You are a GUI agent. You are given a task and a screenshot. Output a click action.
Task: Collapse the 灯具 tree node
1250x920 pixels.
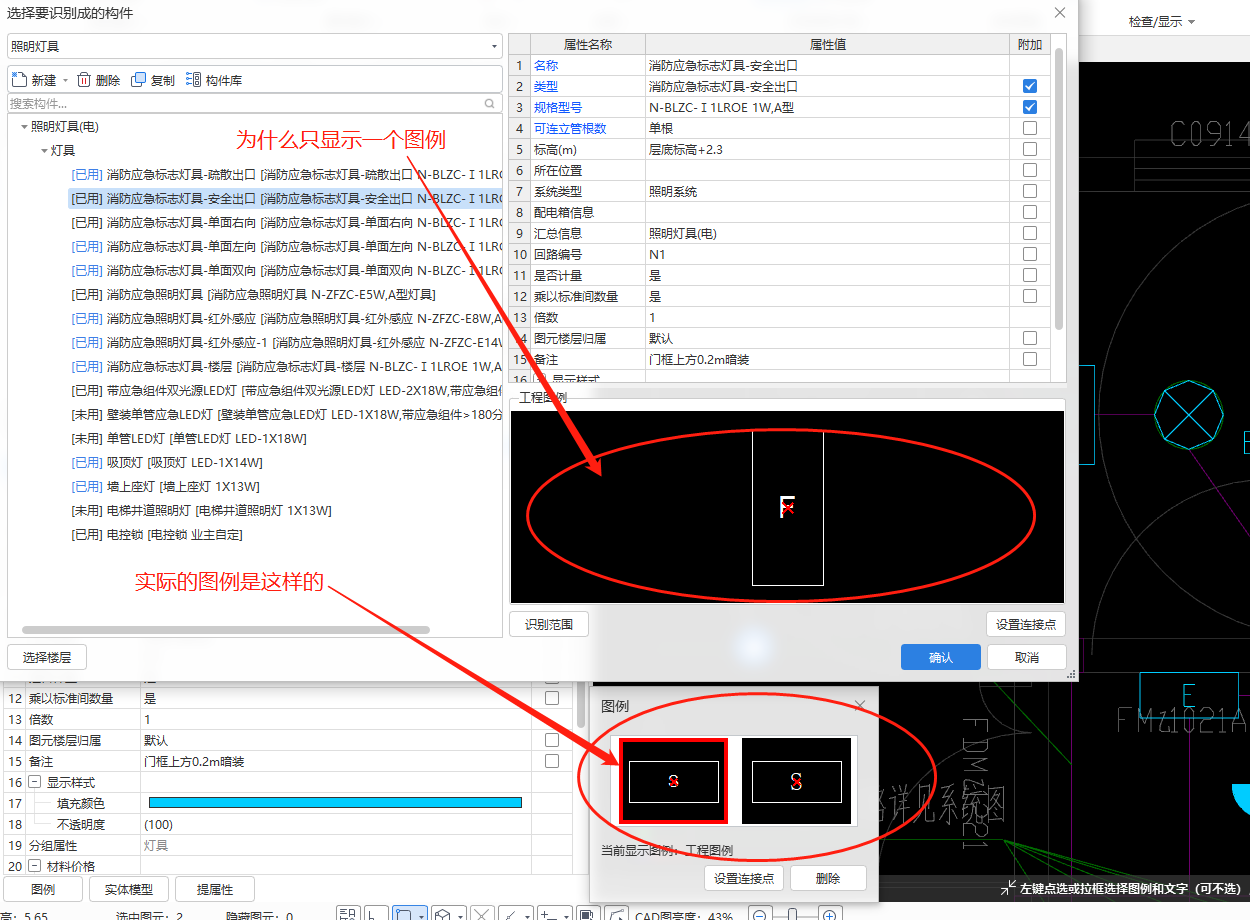click(44, 151)
